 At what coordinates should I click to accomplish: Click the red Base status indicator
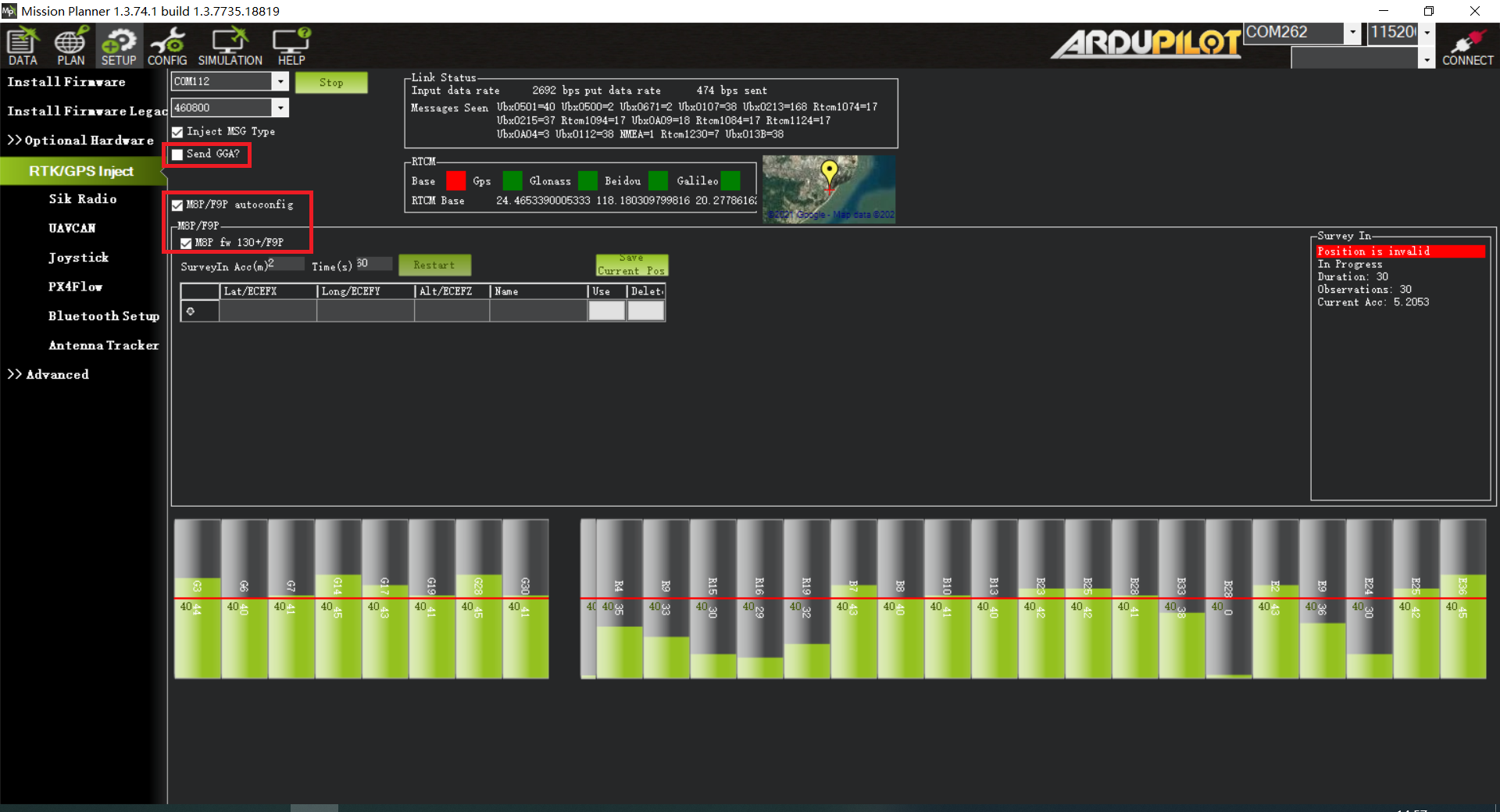coord(455,181)
